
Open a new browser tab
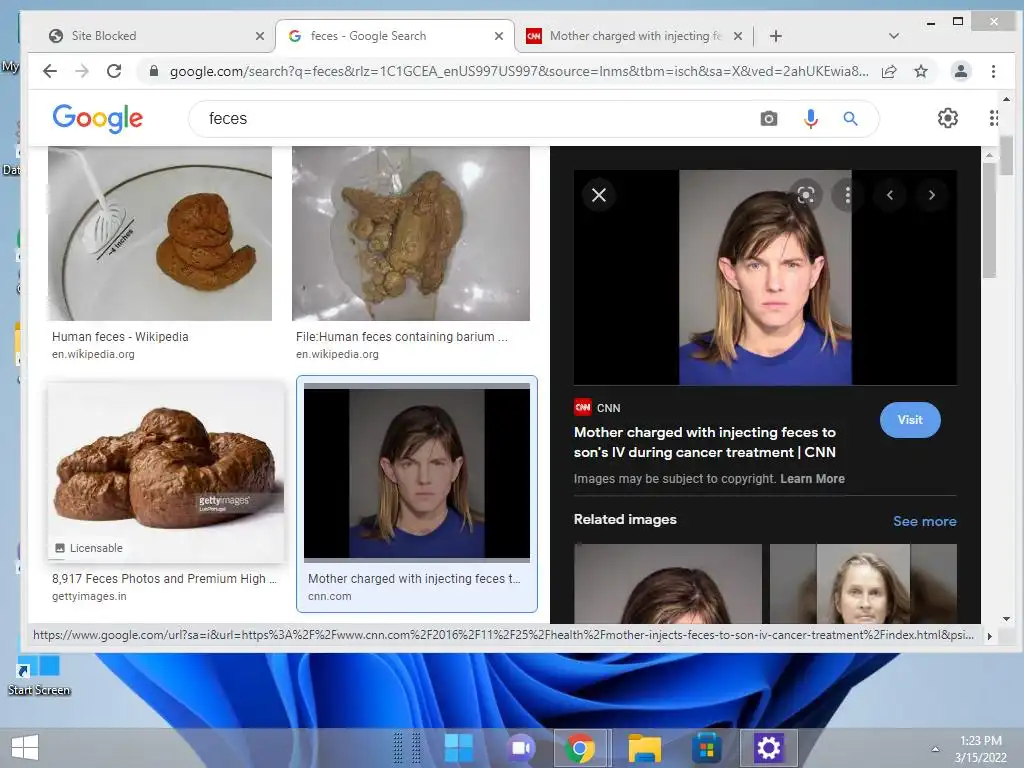coord(776,37)
